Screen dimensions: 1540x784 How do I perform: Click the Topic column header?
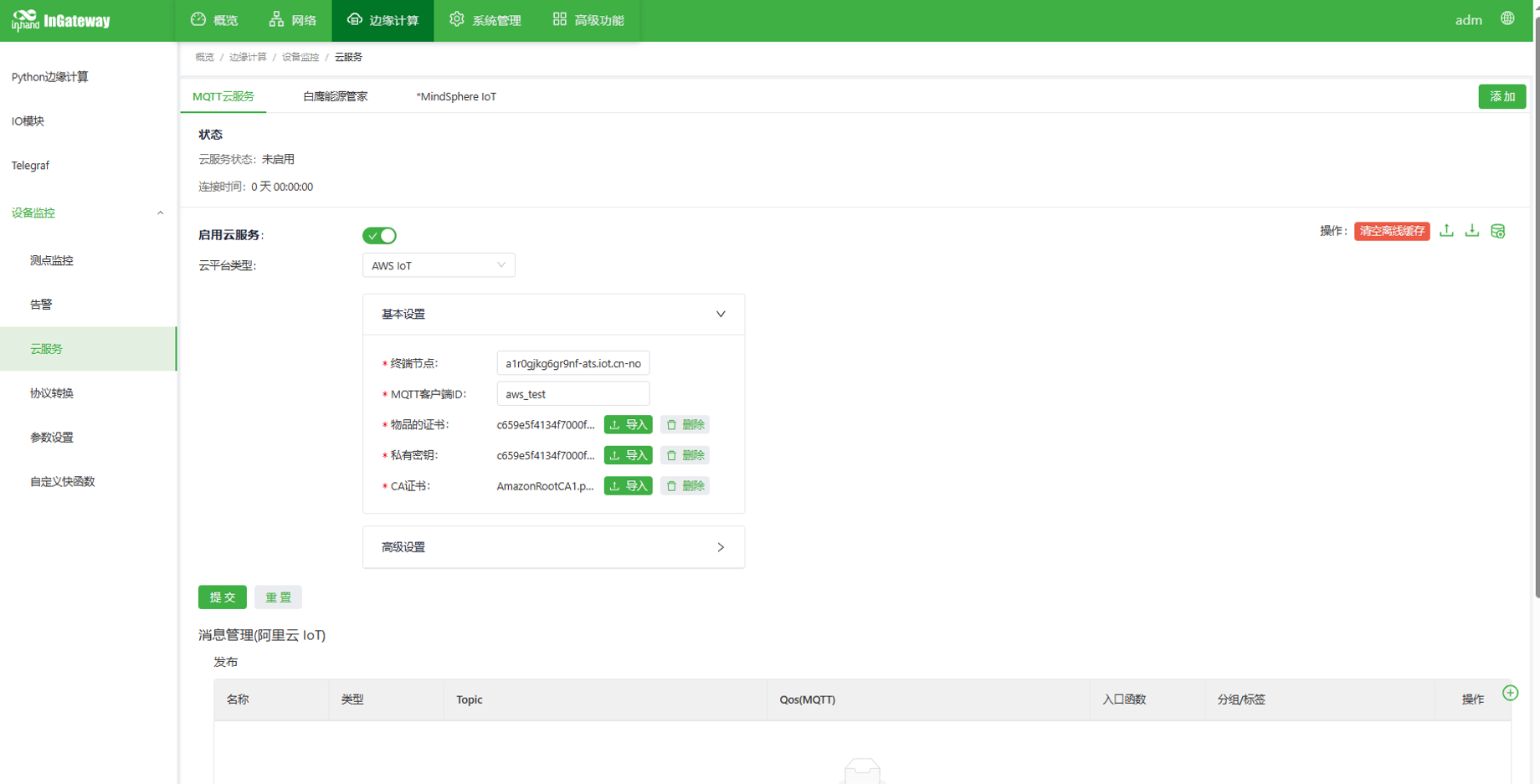[605, 699]
